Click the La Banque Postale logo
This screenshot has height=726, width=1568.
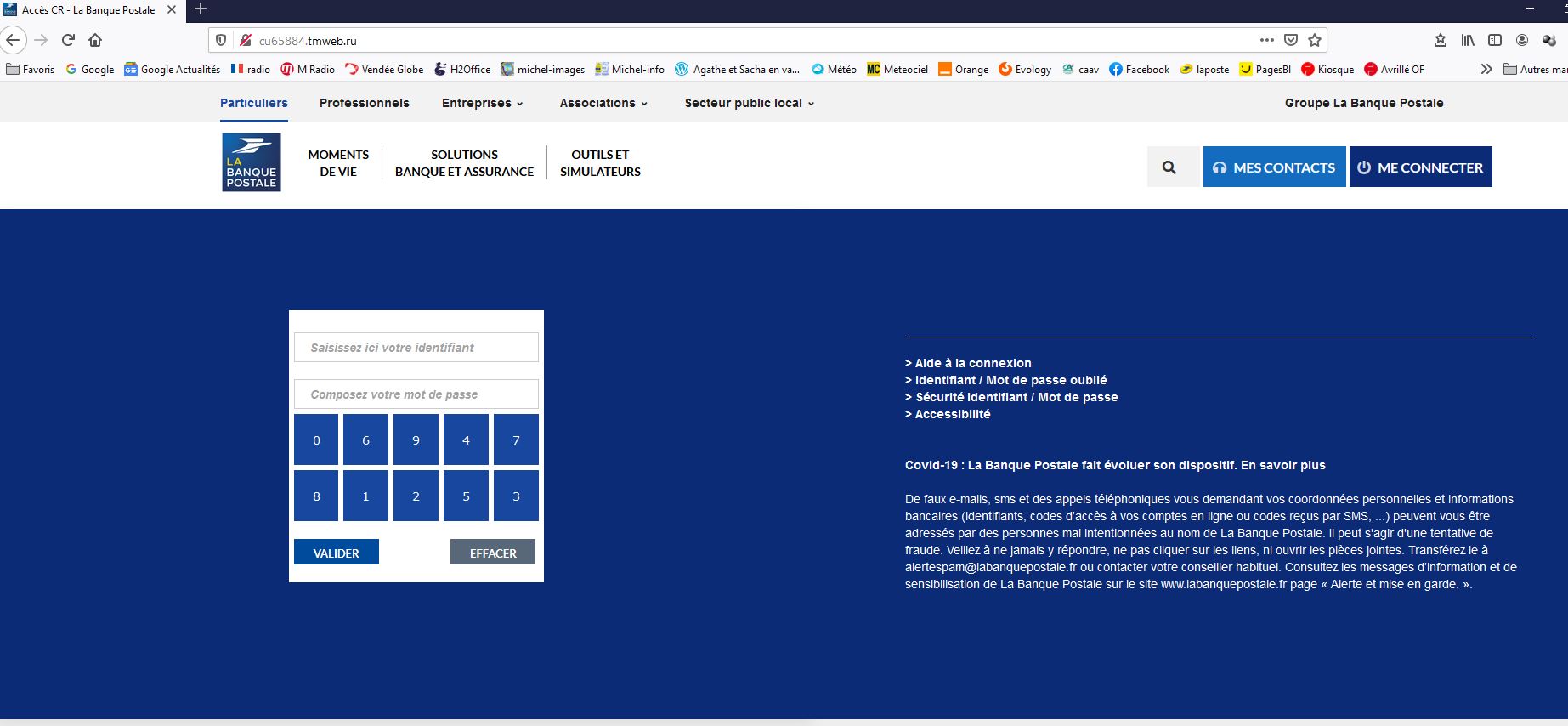point(252,162)
